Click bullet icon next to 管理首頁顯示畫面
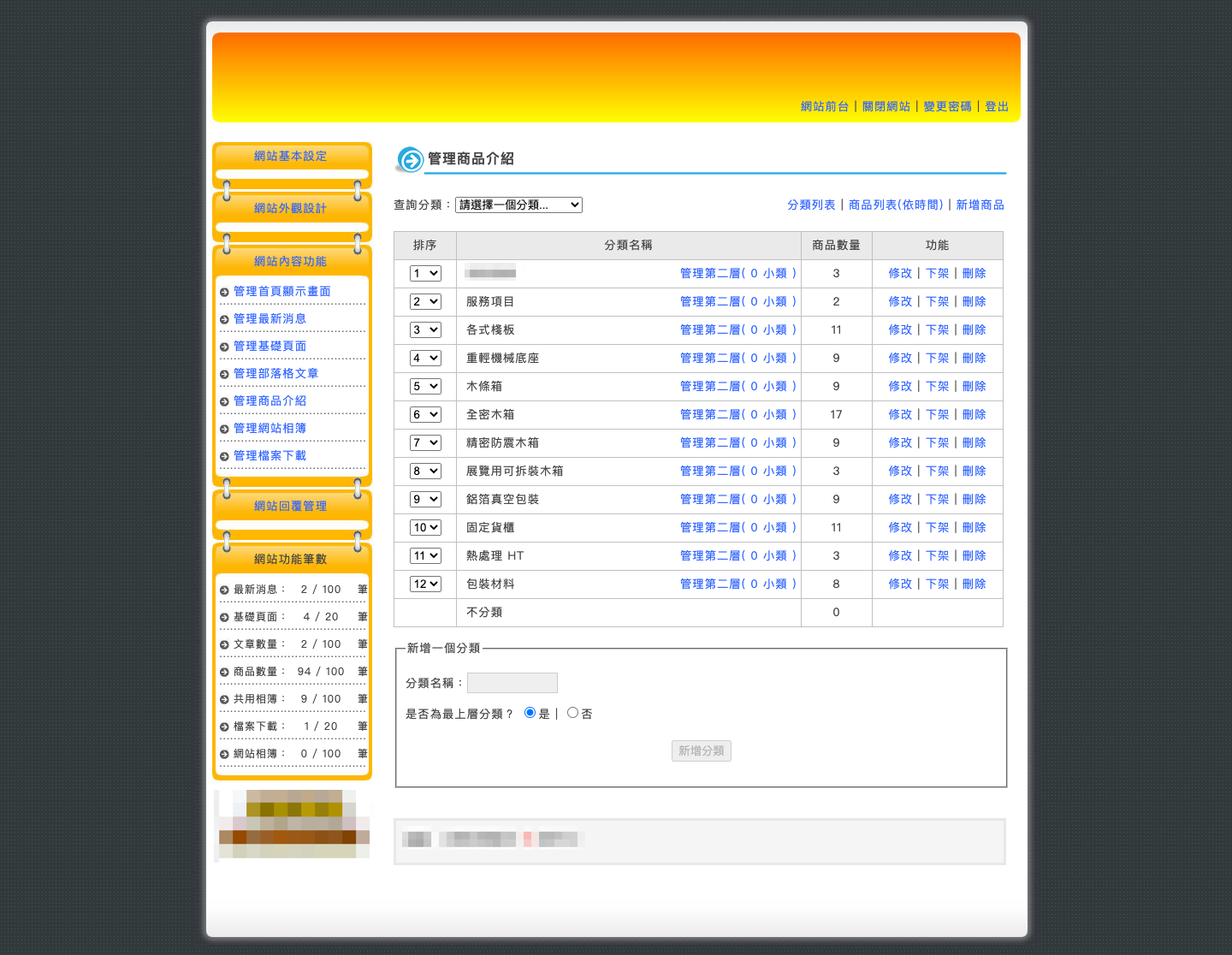 pyautogui.click(x=224, y=293)
